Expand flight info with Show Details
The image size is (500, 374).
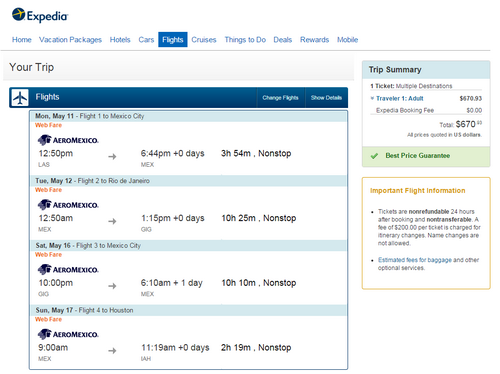click(326, 98)
